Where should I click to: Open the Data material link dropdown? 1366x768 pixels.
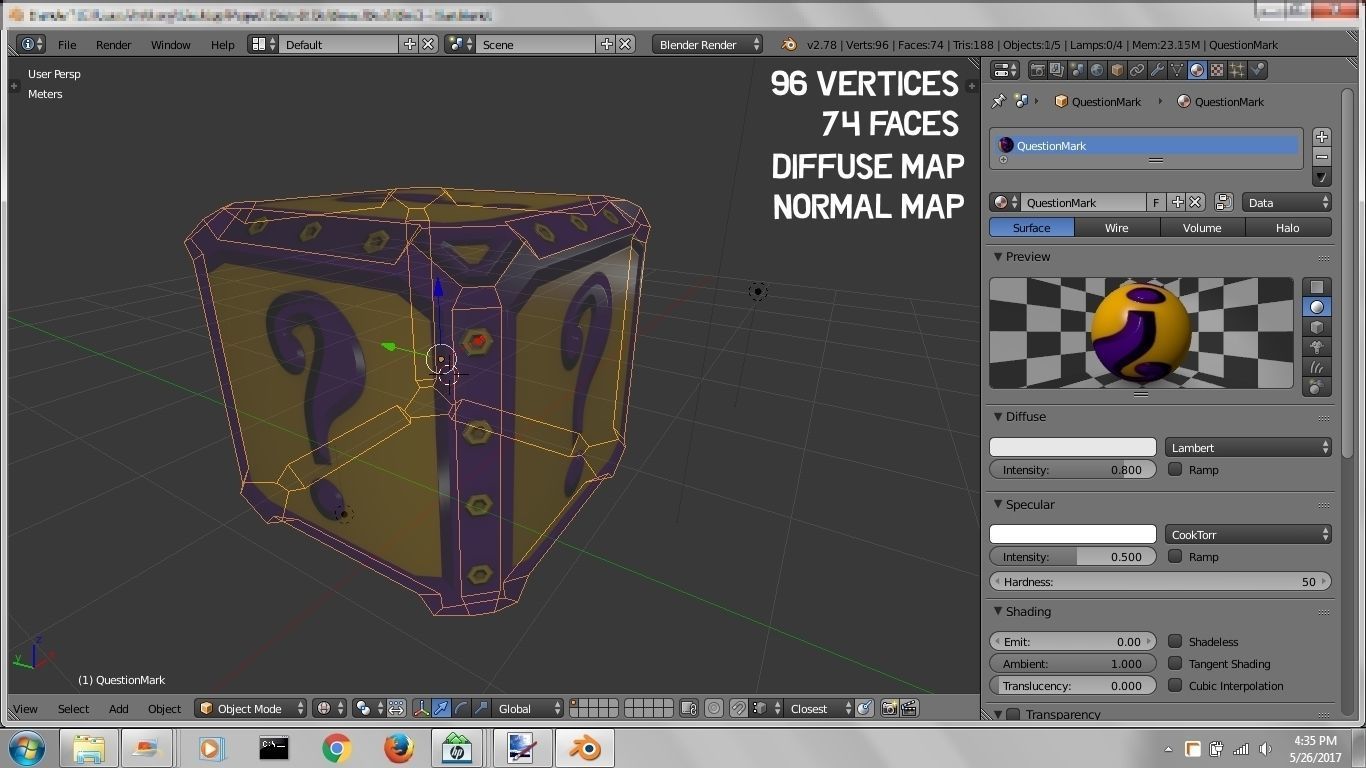1287,202
